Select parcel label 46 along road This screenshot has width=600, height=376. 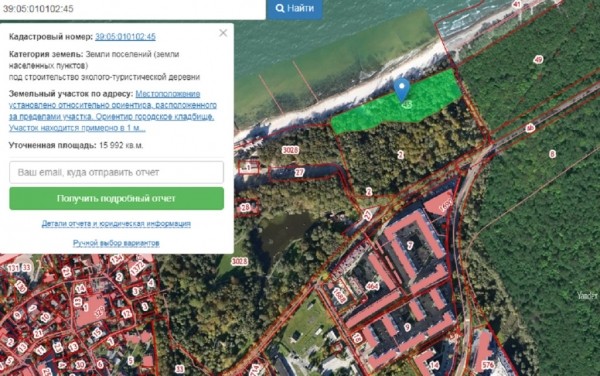[x=530, y=128]
